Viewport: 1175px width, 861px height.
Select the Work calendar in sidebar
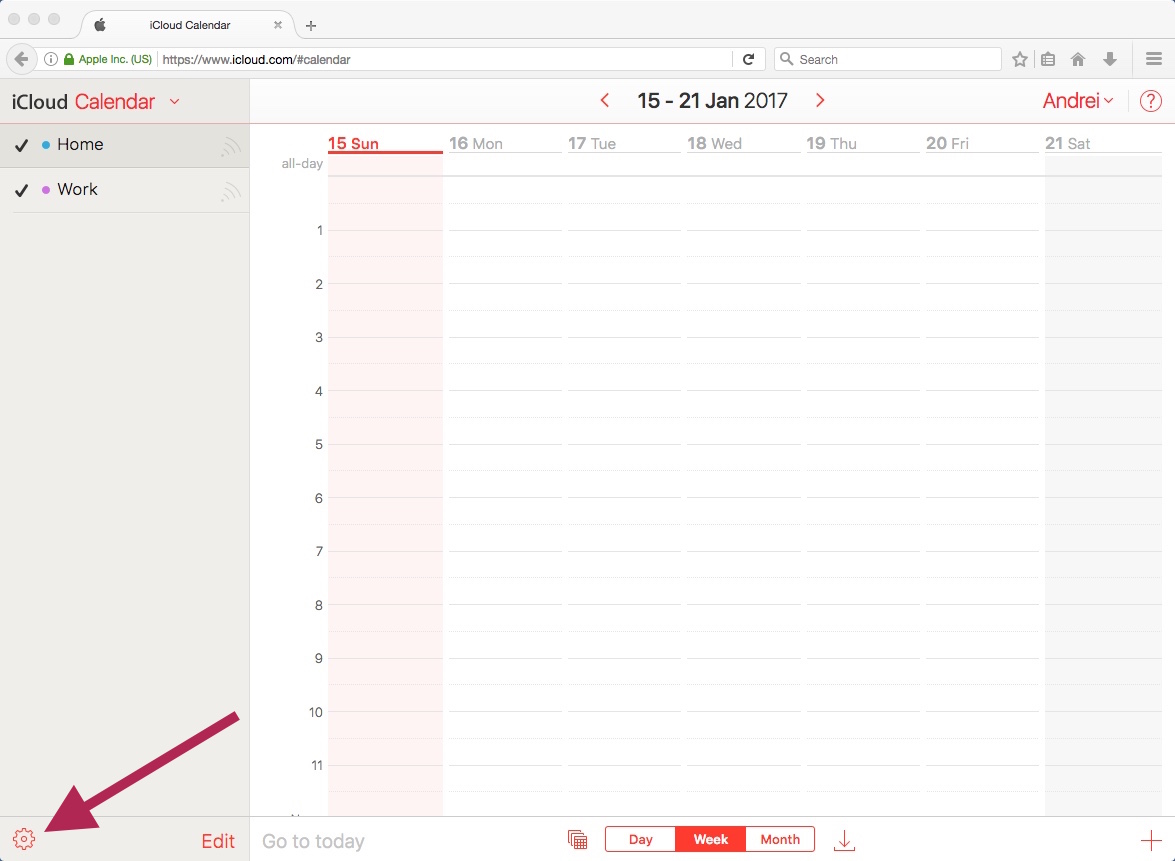124,190
